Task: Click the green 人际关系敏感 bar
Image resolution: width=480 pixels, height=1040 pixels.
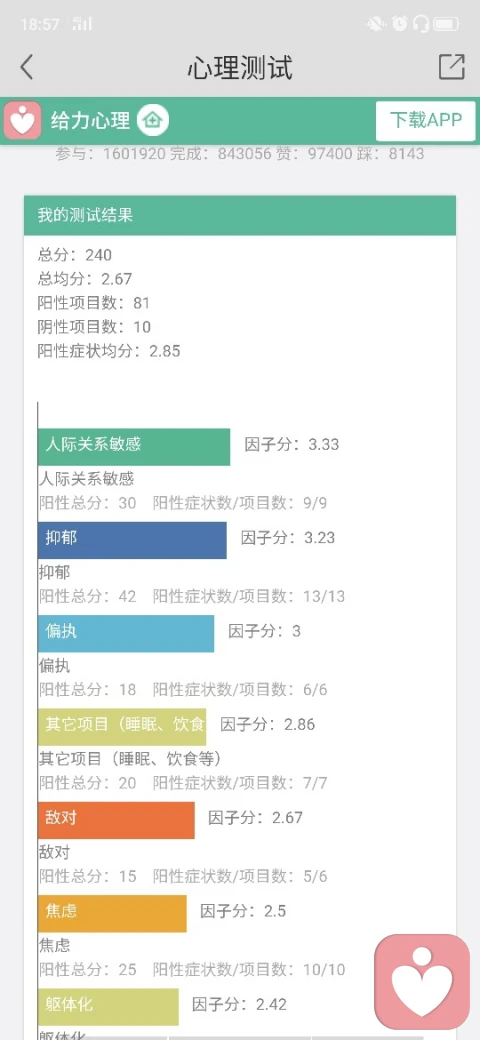Action: (134, 446)
